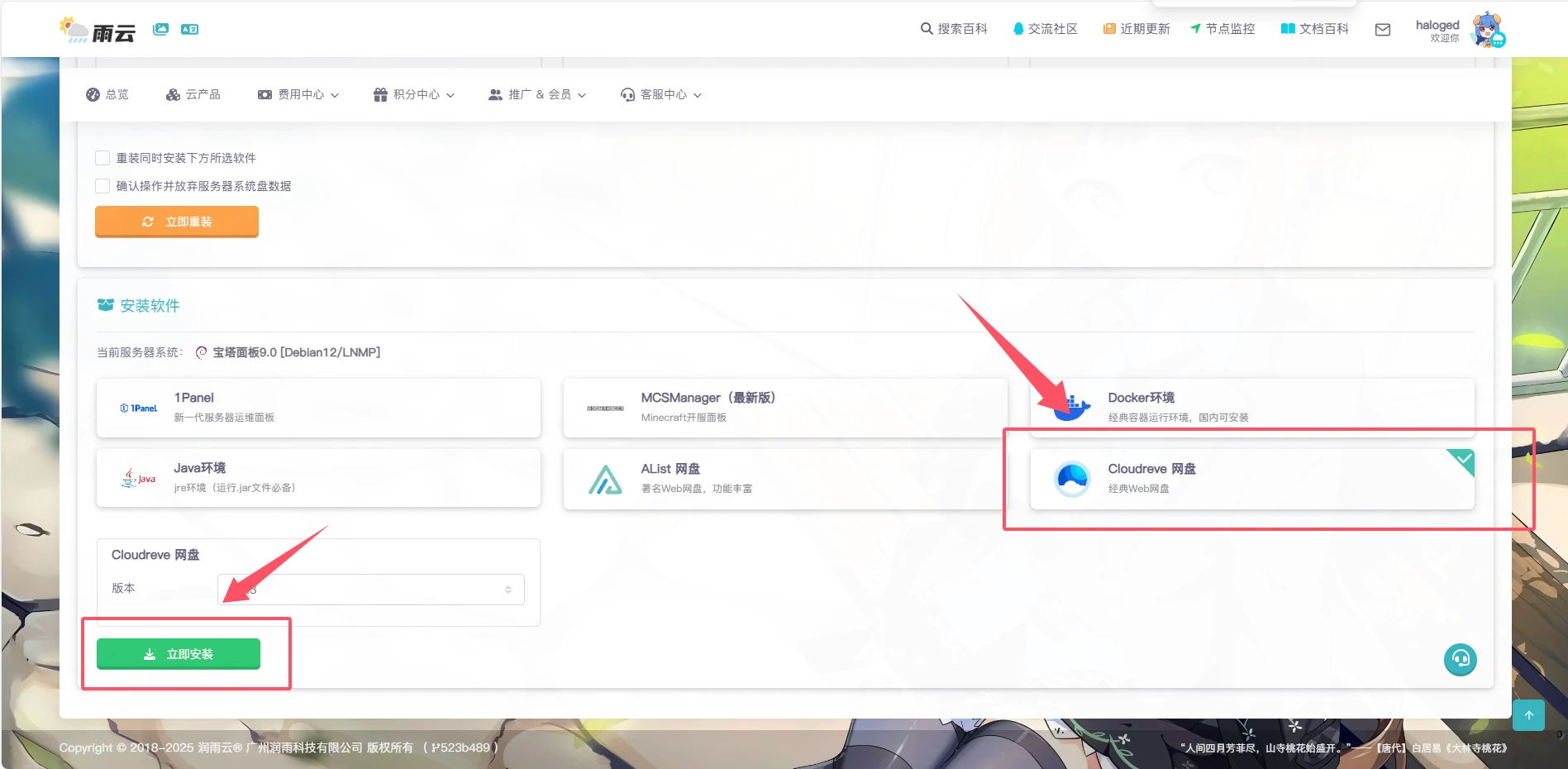
Task: Click the back-to-top arrow button
Action: 1528,715
